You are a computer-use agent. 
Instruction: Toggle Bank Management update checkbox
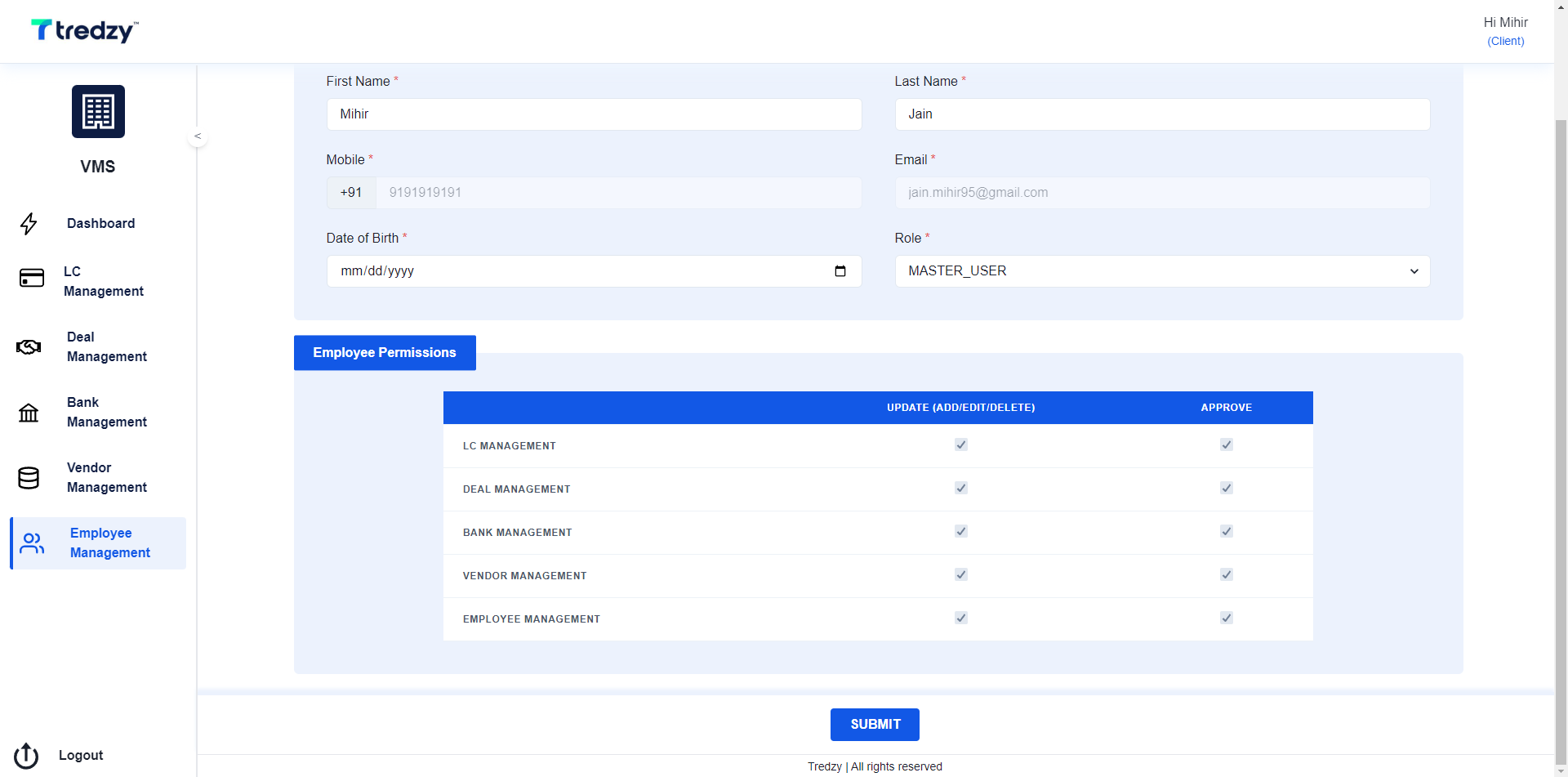click(961, 531)
